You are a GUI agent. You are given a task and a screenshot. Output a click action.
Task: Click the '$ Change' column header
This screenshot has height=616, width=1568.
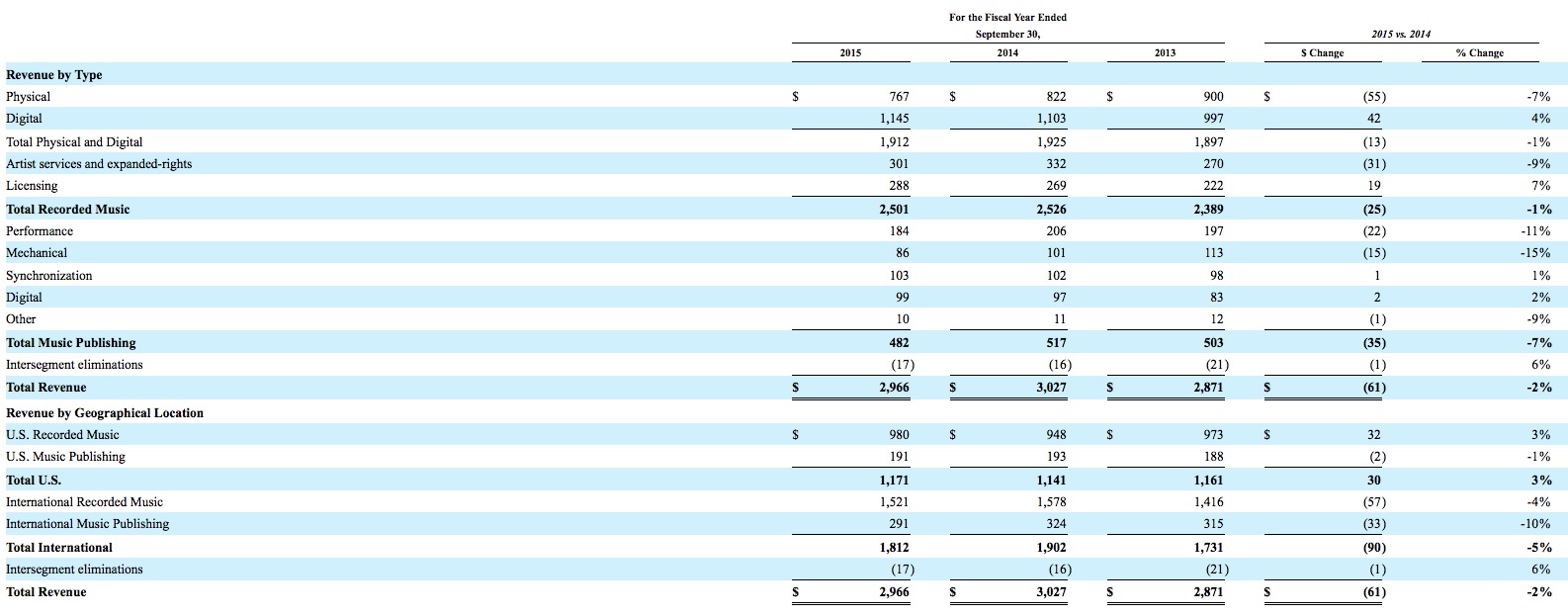pos(1322,53)
